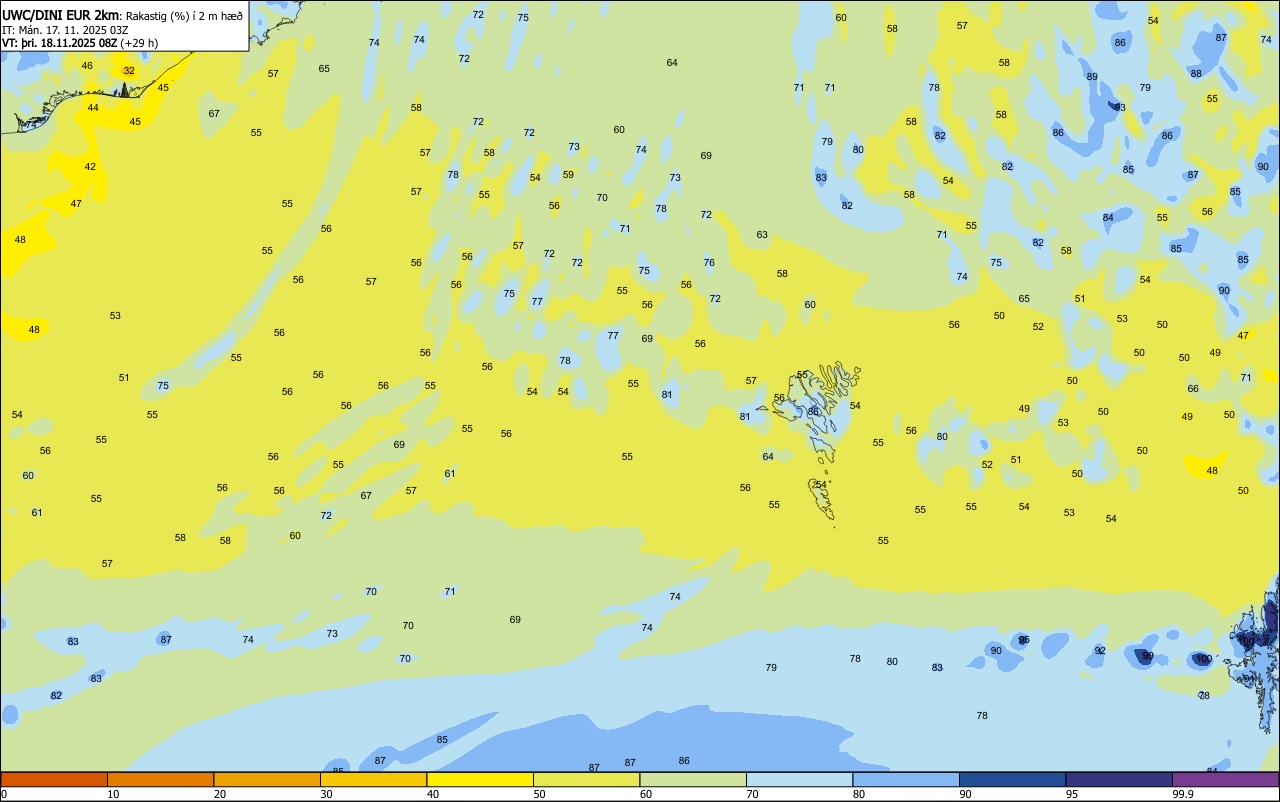This screenshot has height=802, width=1280.
Task: Click the humidity value "89" on the map
Action: tap(1092, 76)
